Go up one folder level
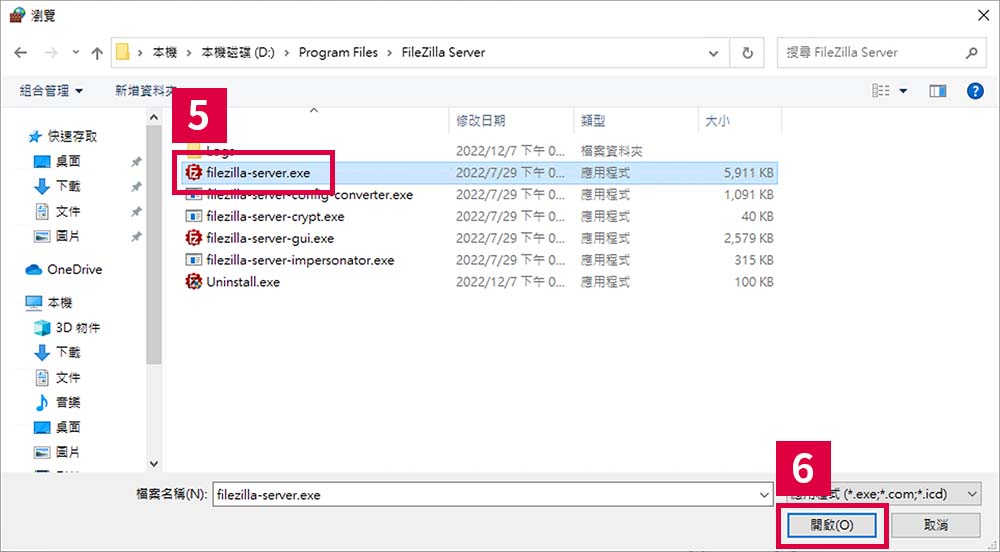The image size is (1000, 552). (97, 53)
